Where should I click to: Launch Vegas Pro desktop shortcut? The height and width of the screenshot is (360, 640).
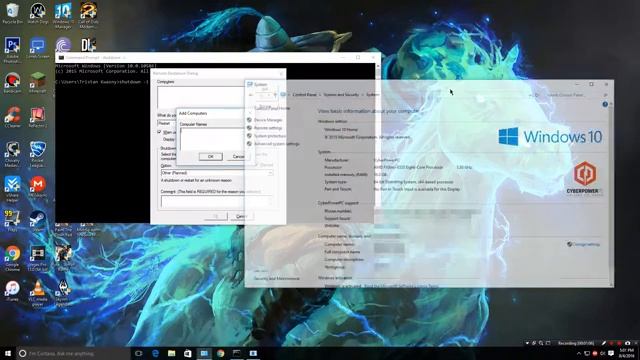[x=38, y=258]
